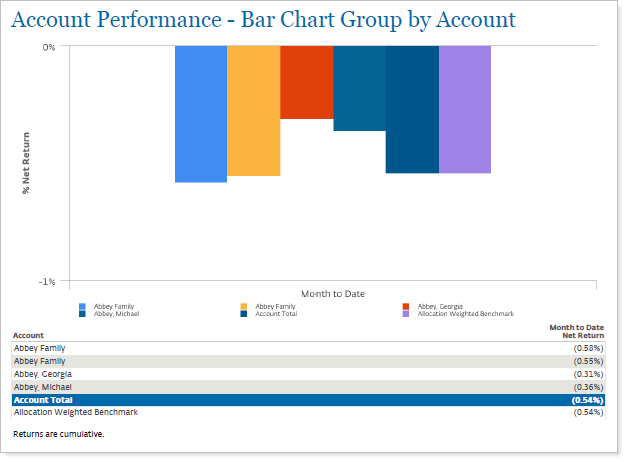The height and width of the screenshot is (462, 627).
Task: Click the Account Performance chart title
Action: (264, 20)
